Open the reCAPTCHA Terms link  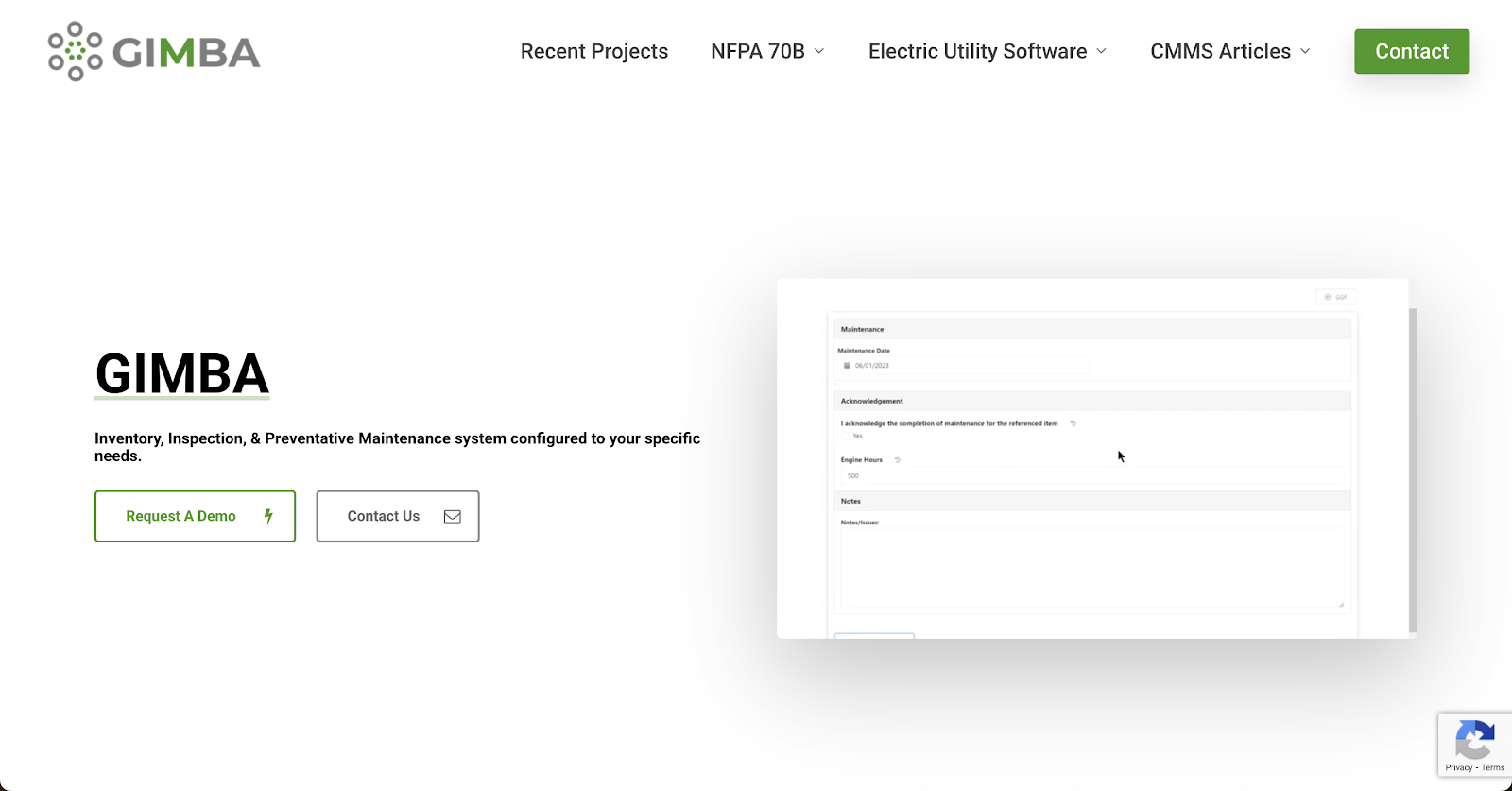[1493, 767]
